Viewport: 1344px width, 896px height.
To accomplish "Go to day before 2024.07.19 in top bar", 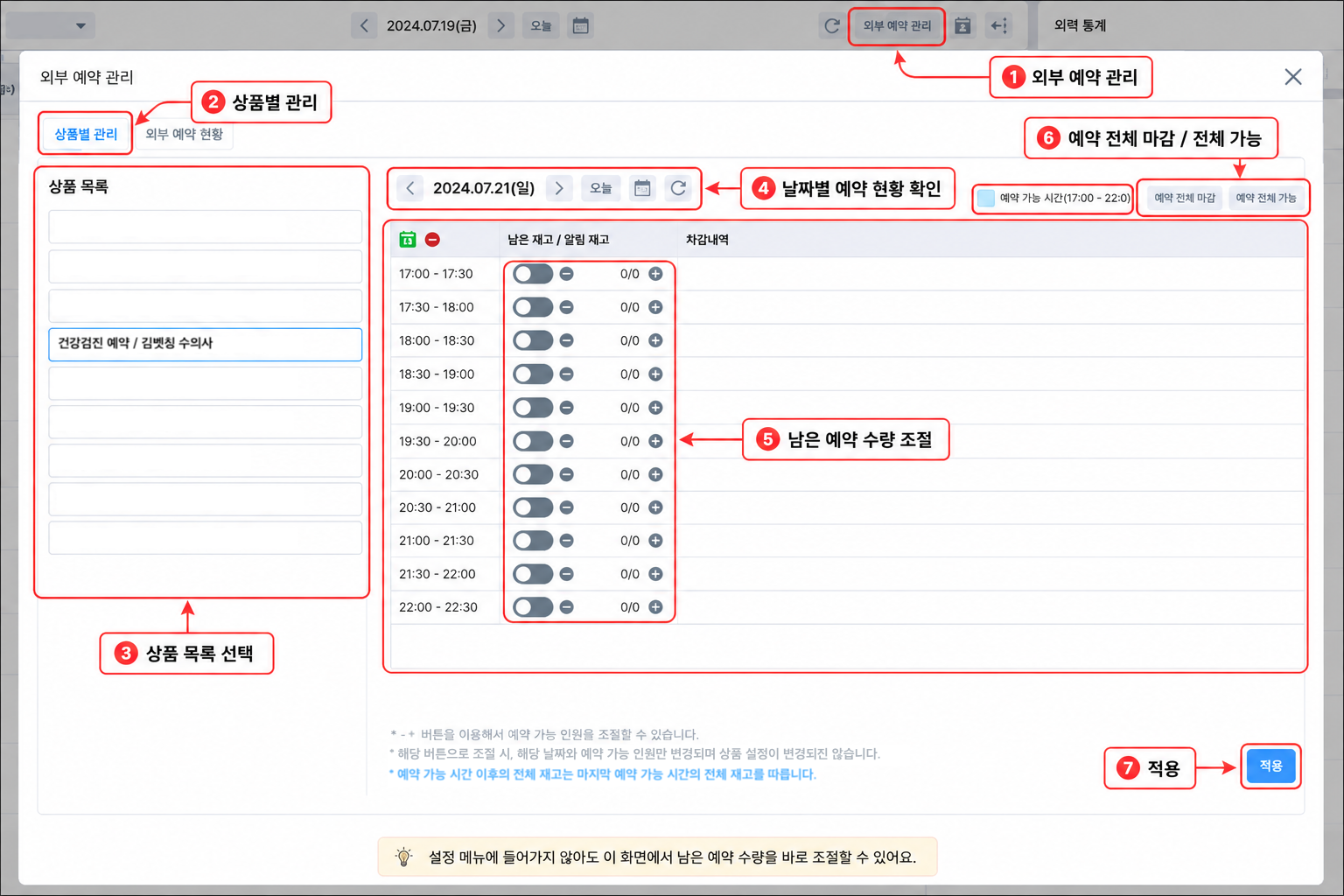I will (364, 25).
